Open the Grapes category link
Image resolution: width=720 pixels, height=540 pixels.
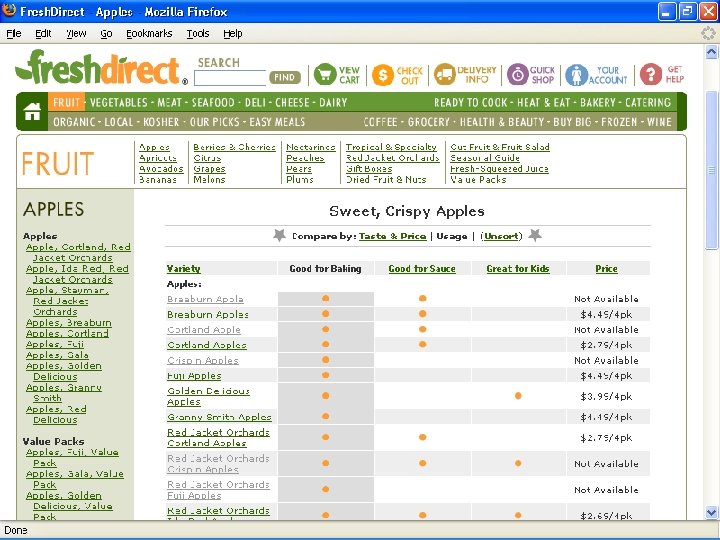pyautogui.click(x=209, y=169)
